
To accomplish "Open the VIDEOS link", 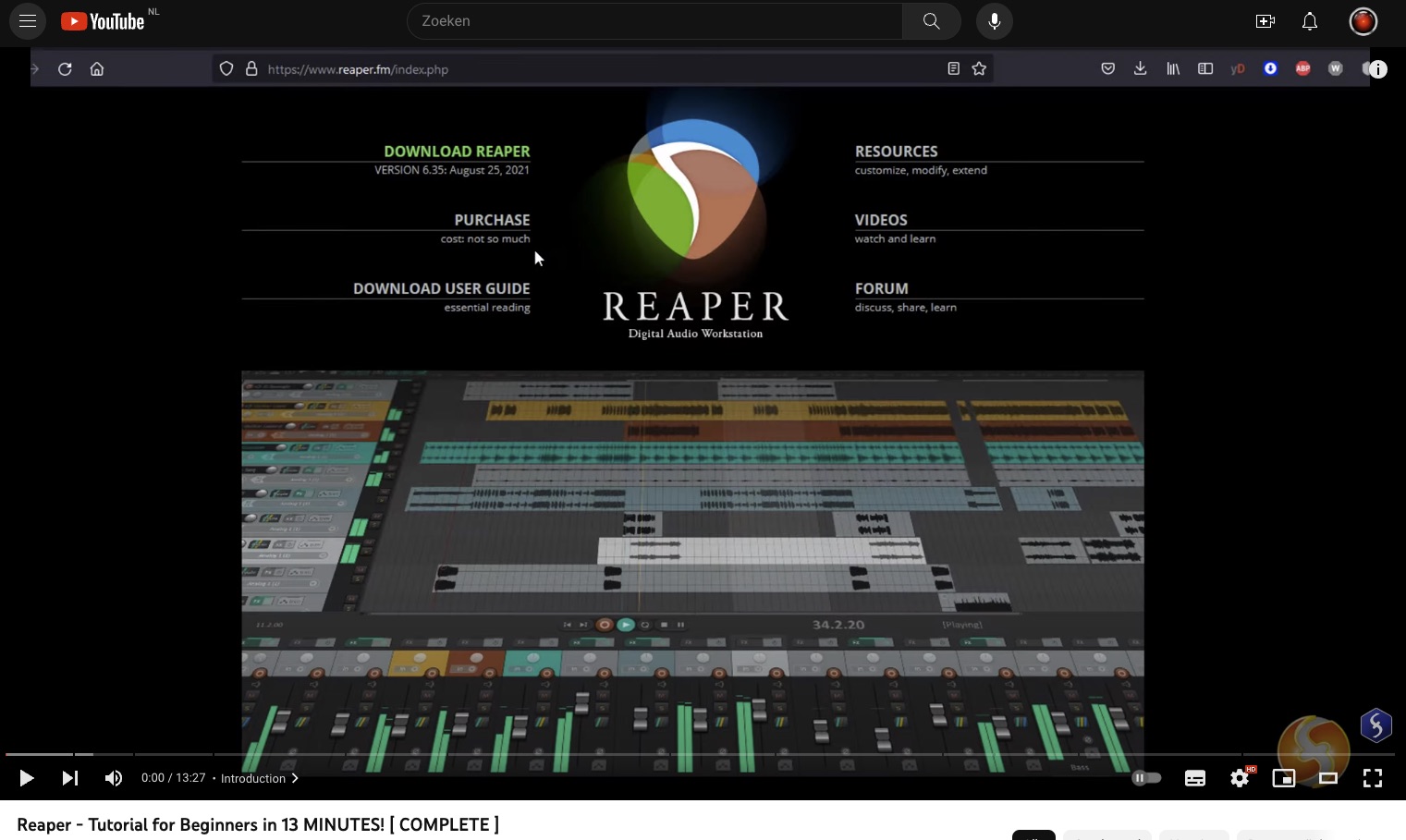I will [881, 220].
